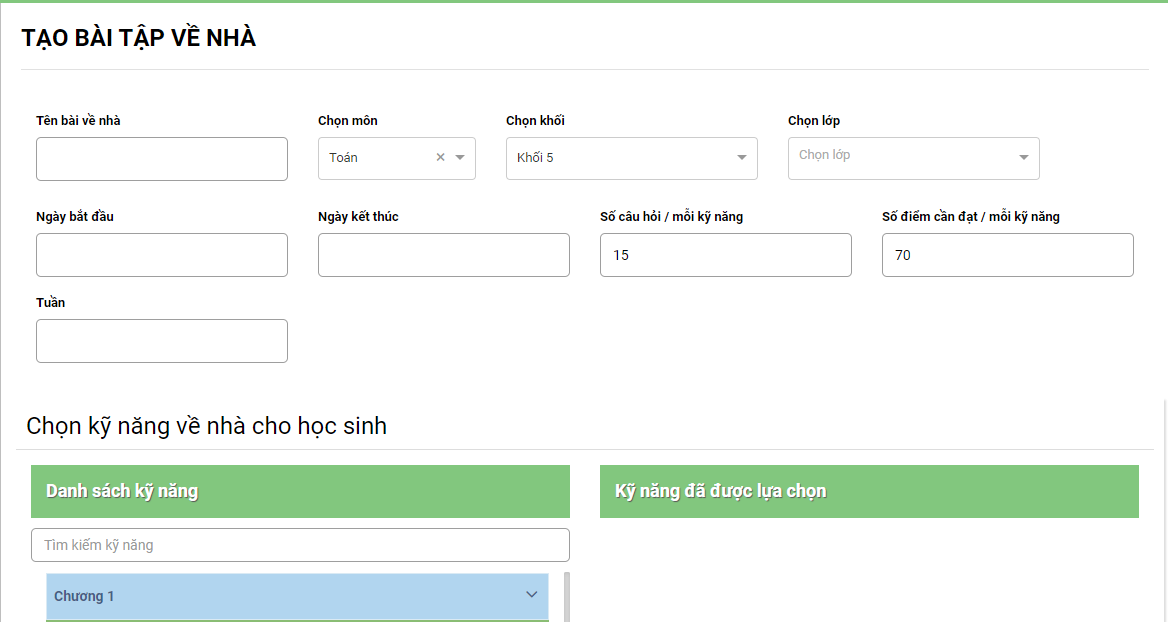This screenshot has width=1168, height=622.
Task: Edit the required score field showing 70
Action: (1008, 255)
